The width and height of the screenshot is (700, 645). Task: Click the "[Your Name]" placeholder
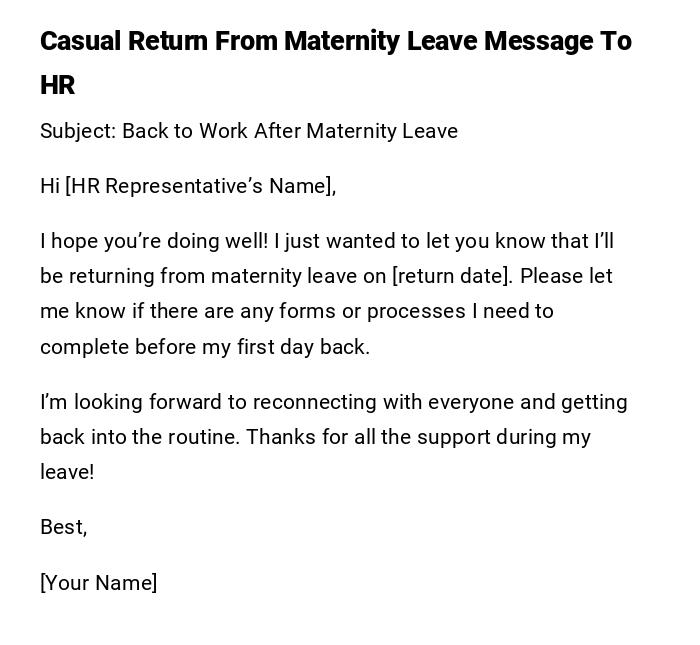(x=98, y=583)
